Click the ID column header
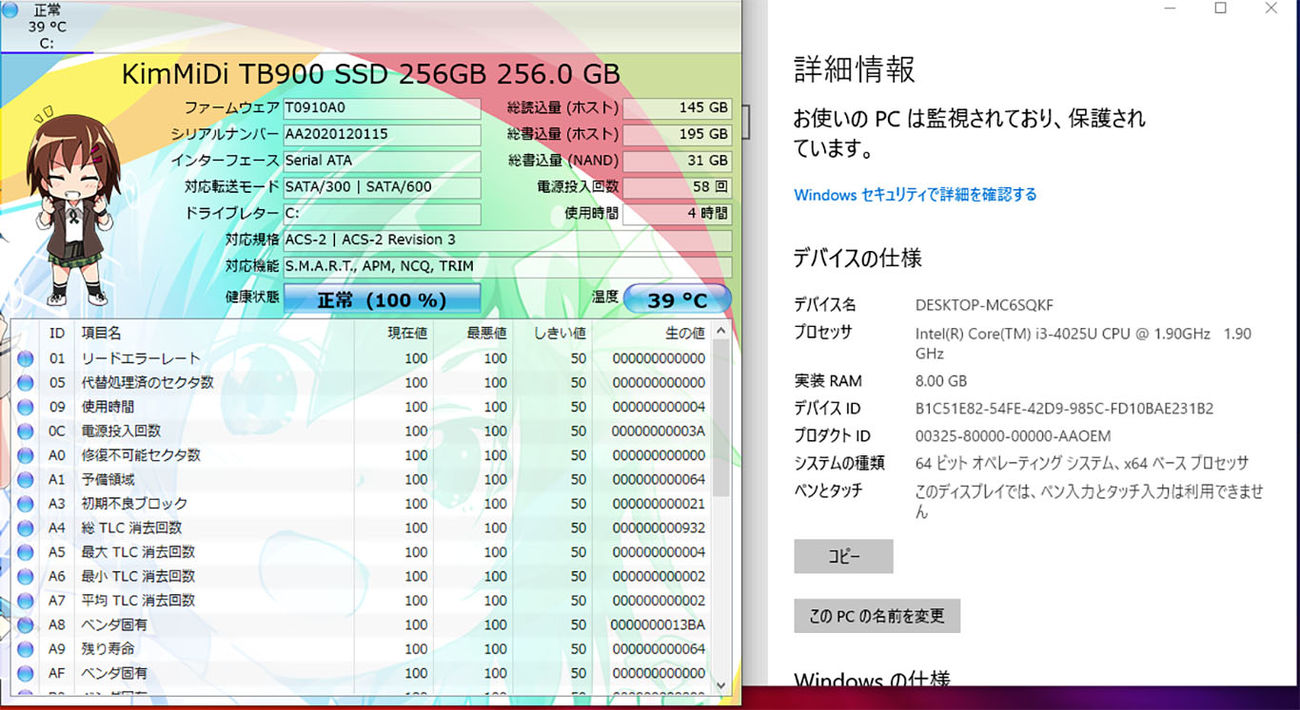1300x710 pixels. (57, 333)
